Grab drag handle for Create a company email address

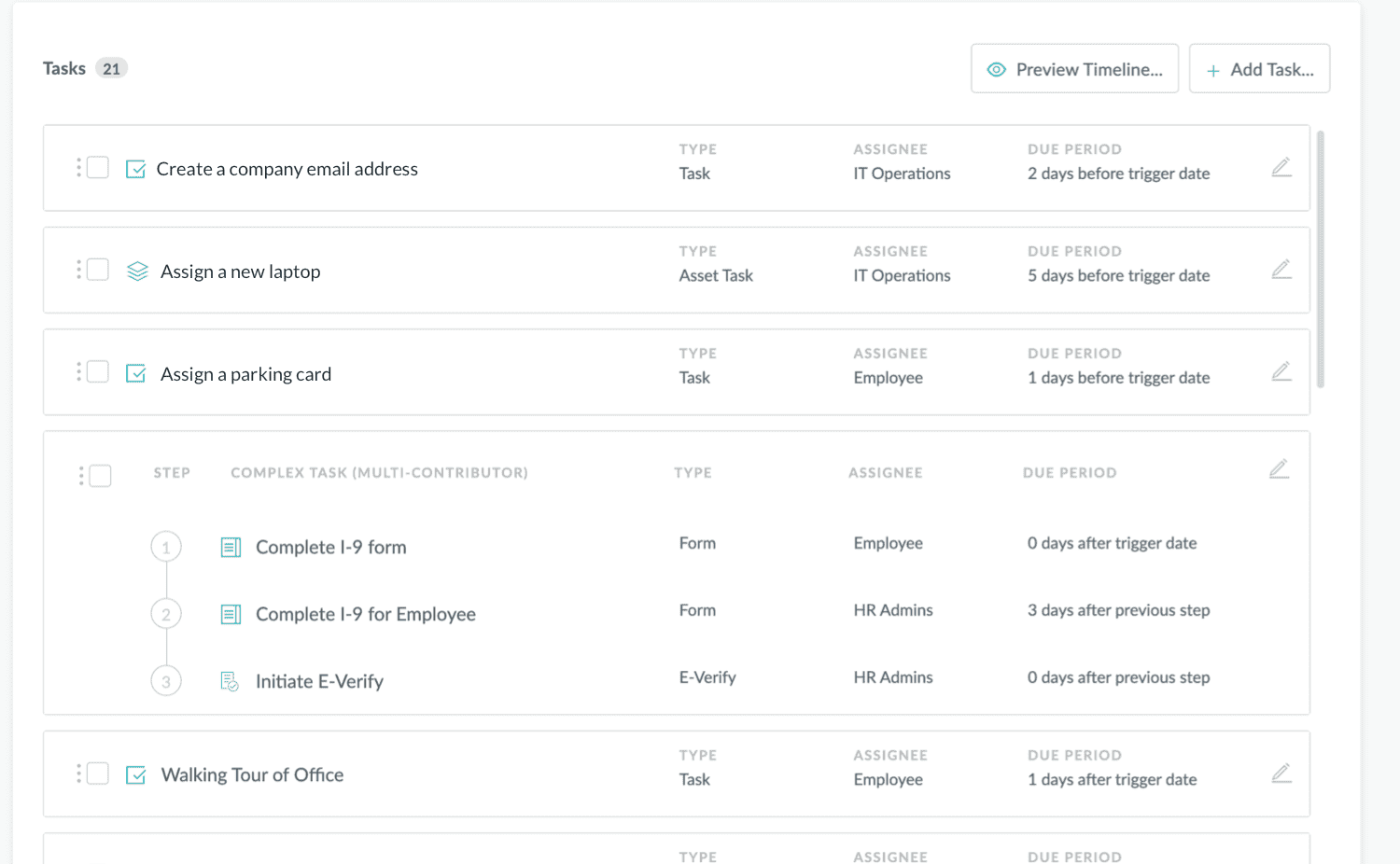click(78, 168)
